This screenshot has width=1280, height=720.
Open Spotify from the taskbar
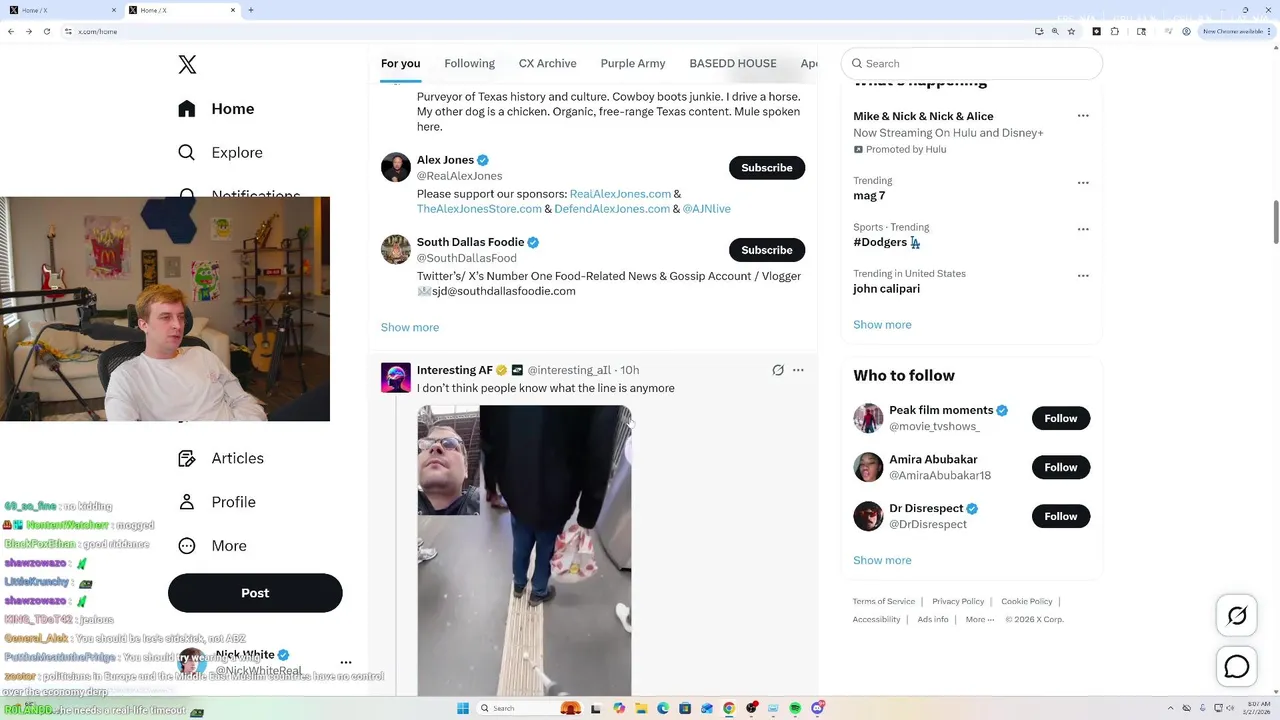click(795, 708)
